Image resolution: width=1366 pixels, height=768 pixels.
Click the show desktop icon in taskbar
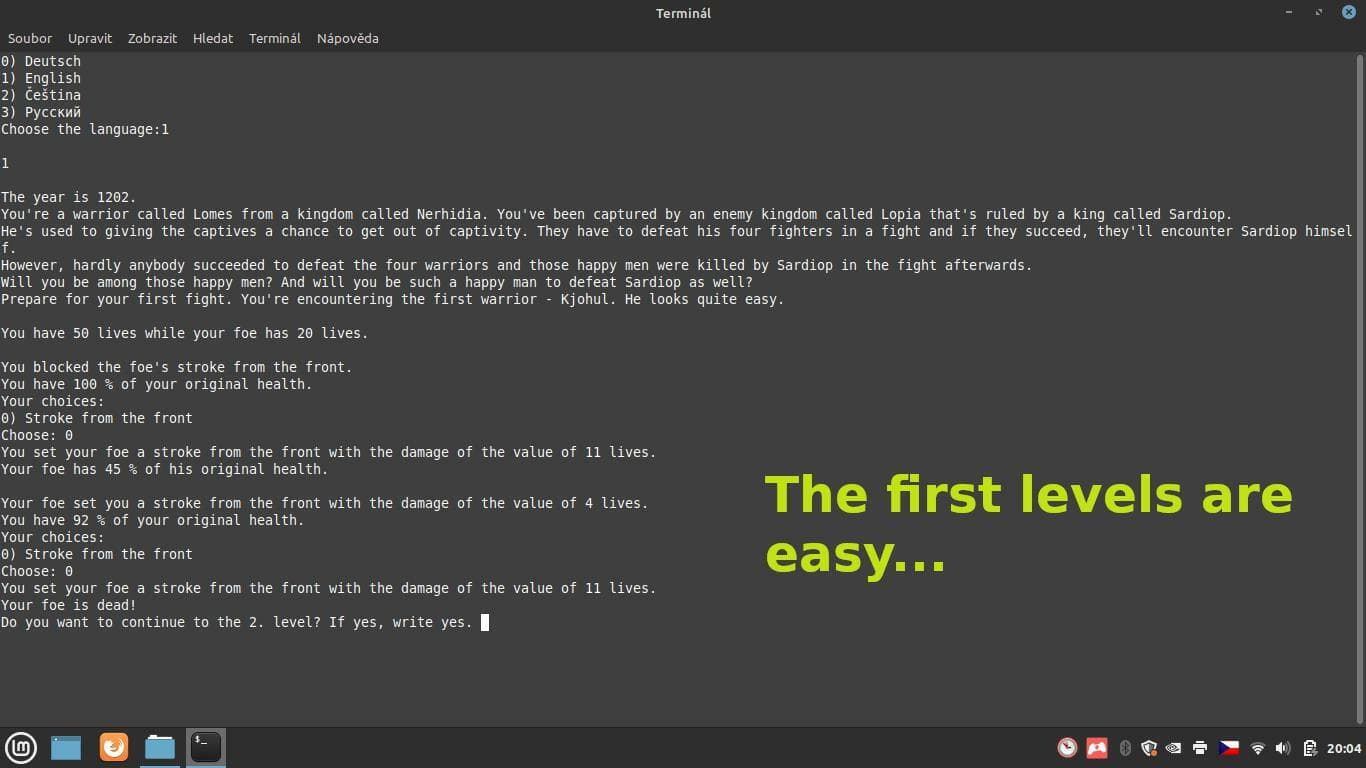pos(66,747)
